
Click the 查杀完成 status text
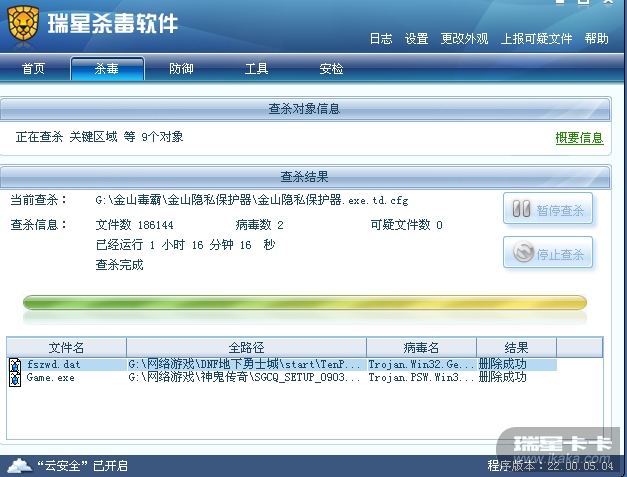pos(119,265)
